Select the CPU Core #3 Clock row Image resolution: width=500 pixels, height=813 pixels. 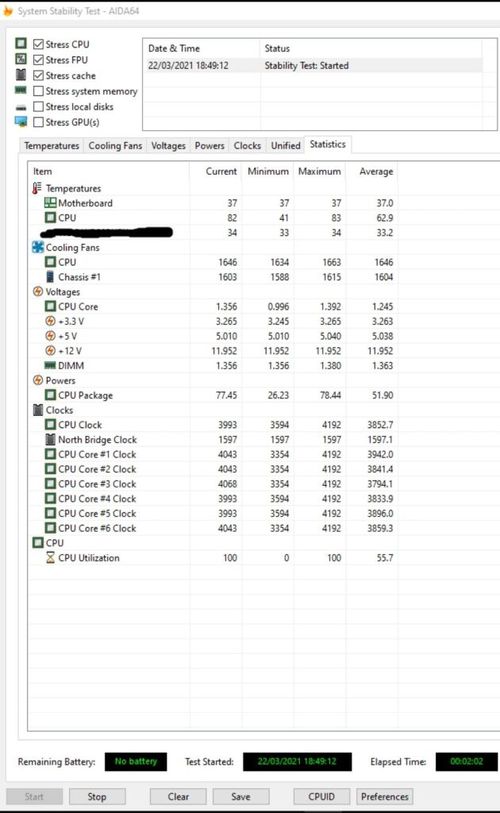click(x=213, y=484)
